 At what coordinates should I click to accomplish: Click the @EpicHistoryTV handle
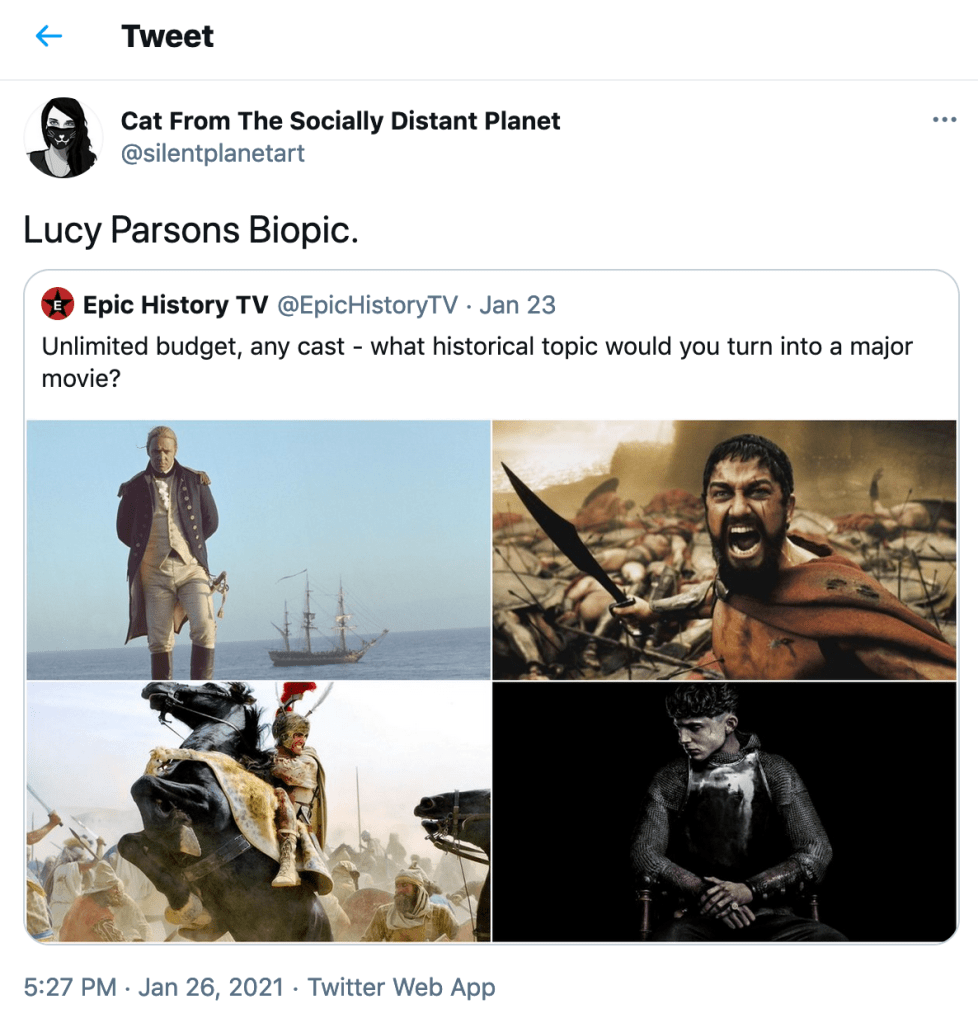(x=366, y=304)
